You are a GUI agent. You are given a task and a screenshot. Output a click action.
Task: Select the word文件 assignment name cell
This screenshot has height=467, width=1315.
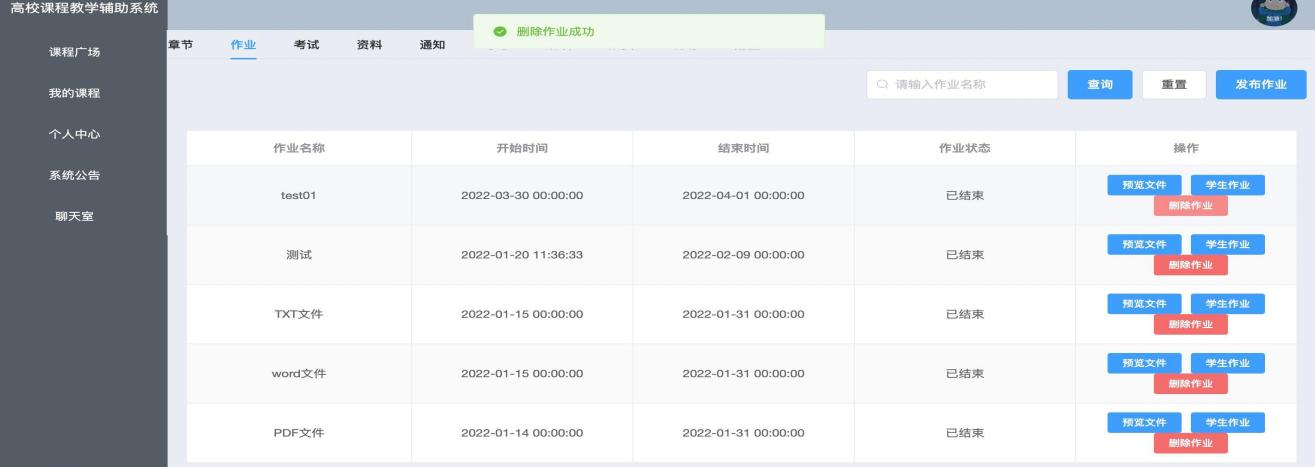tap(299, 374)
